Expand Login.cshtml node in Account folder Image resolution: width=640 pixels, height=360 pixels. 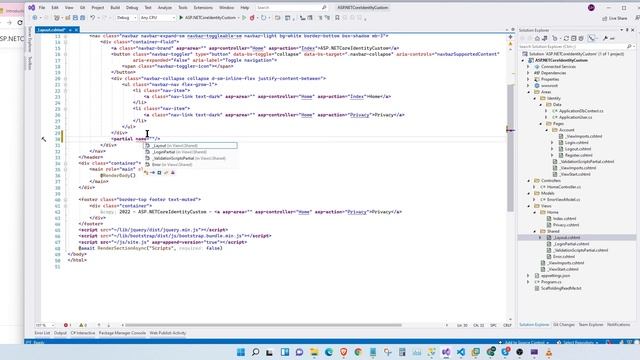553,142
